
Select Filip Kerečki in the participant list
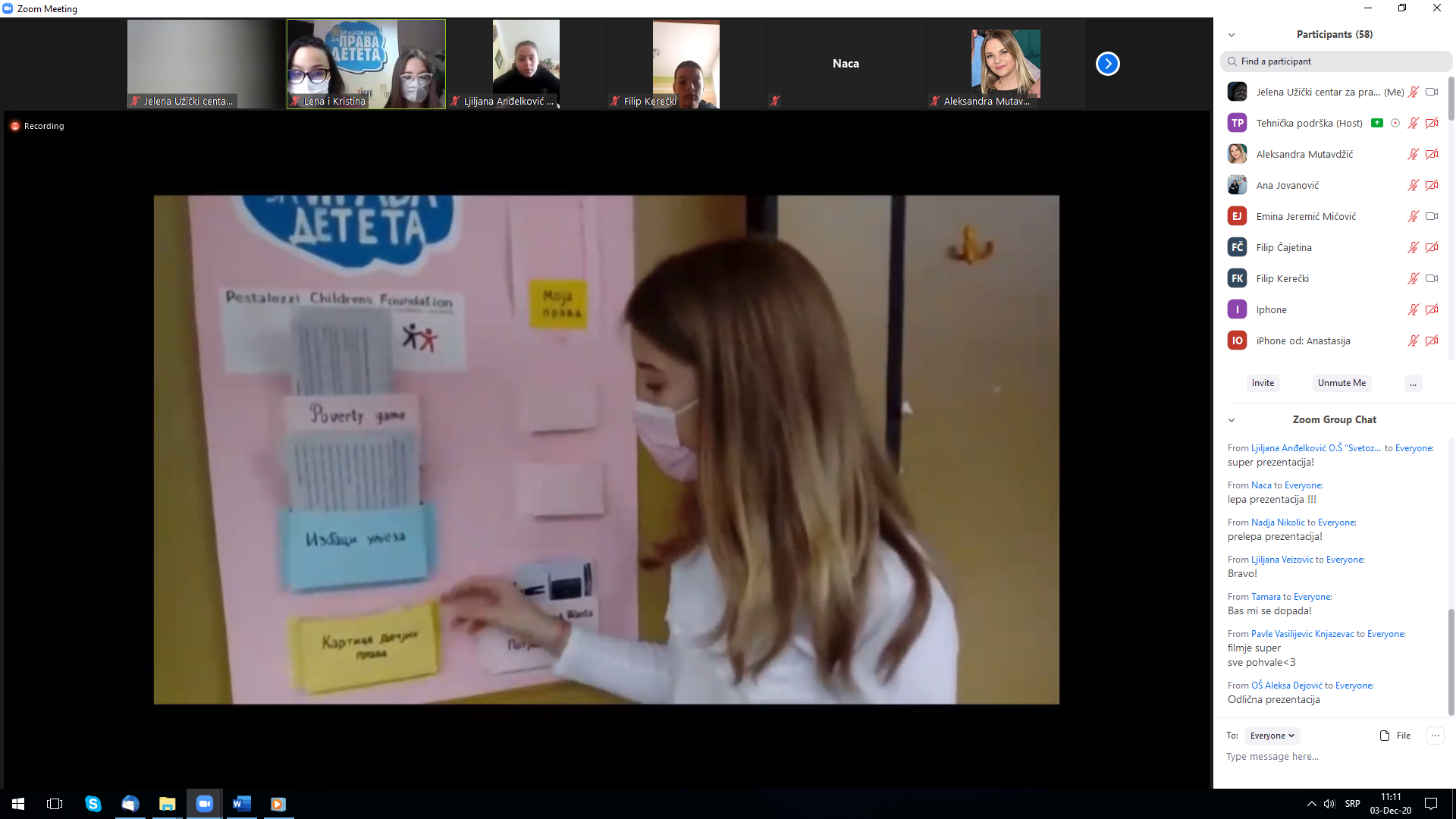(1332, 278)
